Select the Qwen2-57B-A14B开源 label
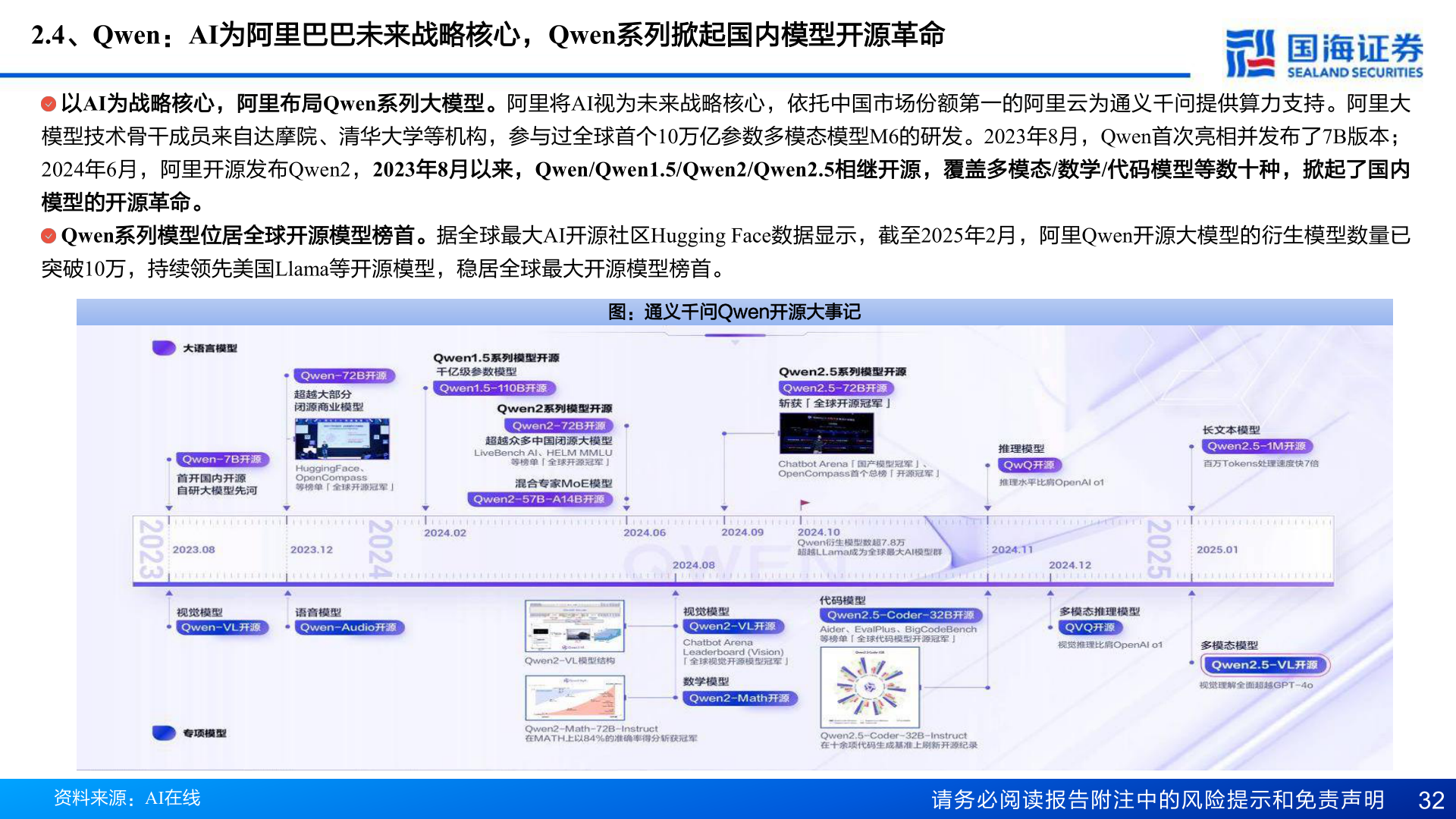The width and height of the screenshot is (1456, 819). coord(539,499)
